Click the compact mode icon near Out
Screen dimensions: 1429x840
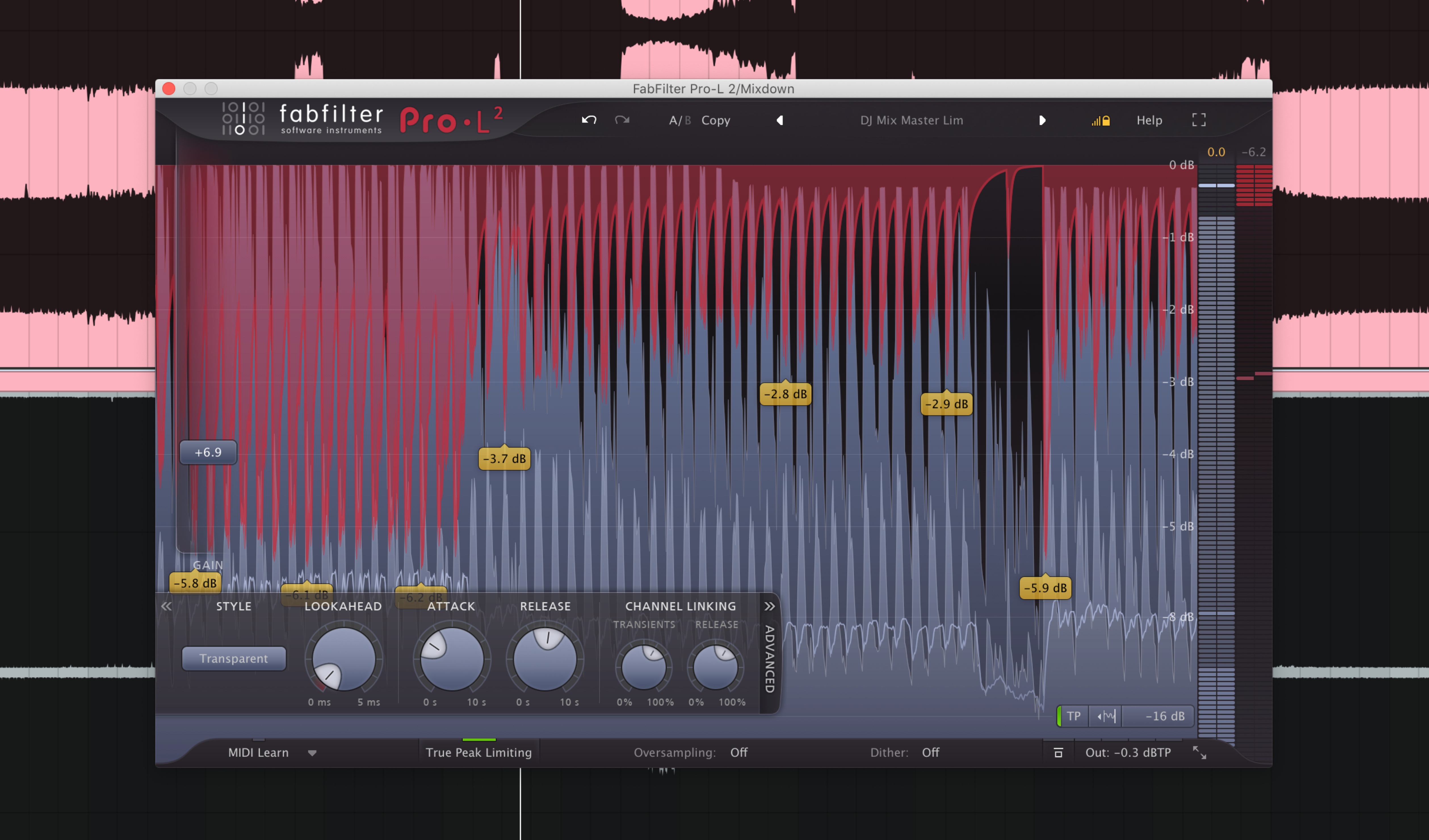click(x=1057, y=753)
